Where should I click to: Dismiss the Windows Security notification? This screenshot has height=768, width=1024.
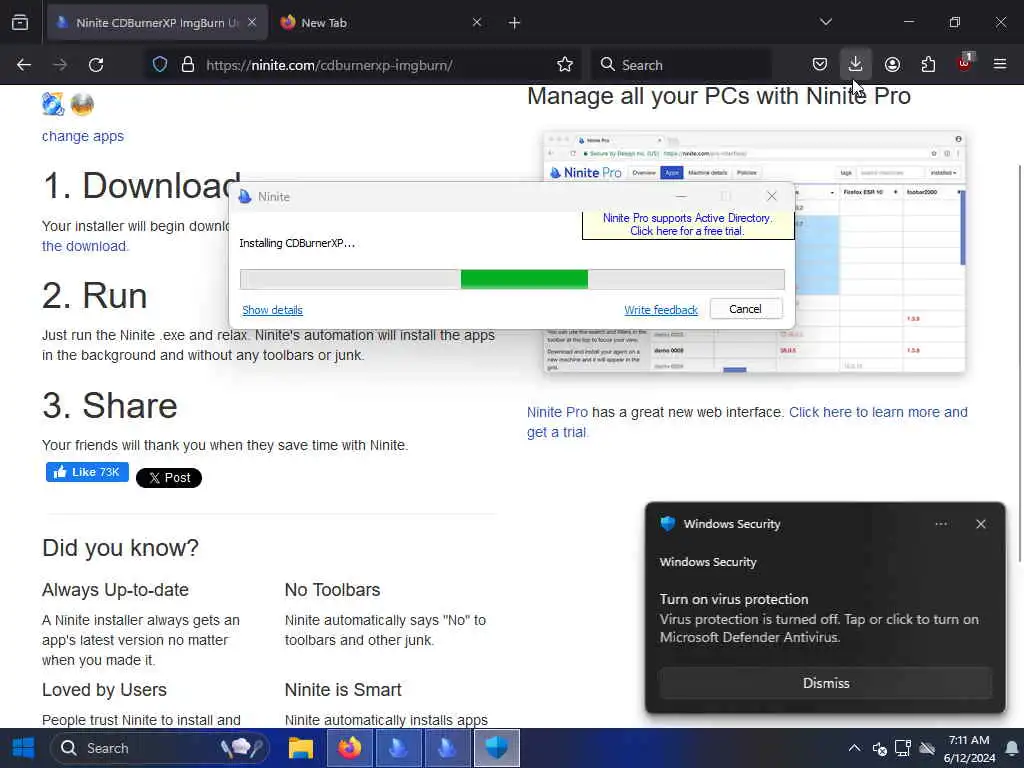[x=825, y=683]
